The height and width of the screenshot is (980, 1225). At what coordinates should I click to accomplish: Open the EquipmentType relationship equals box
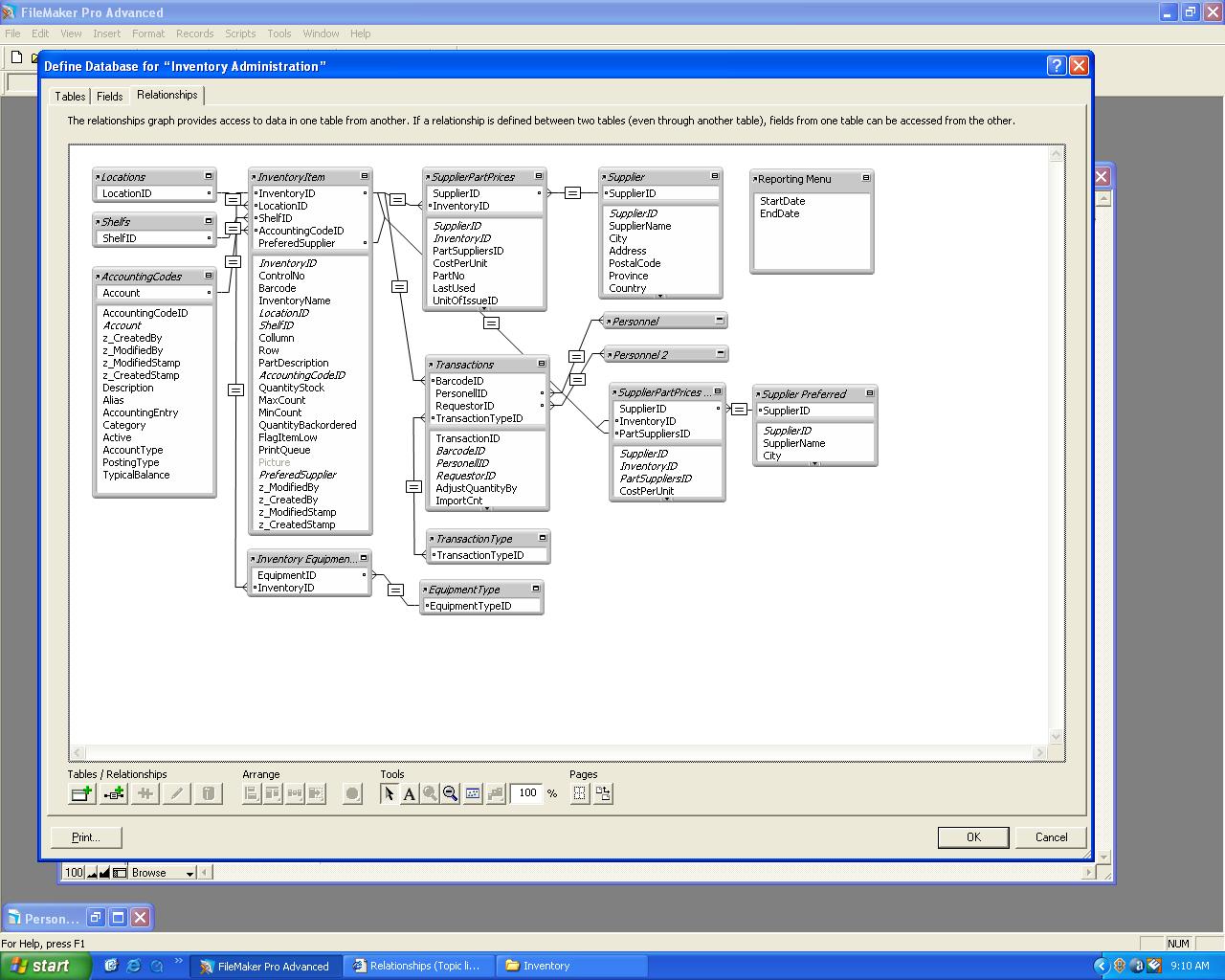tap(395, 590)
